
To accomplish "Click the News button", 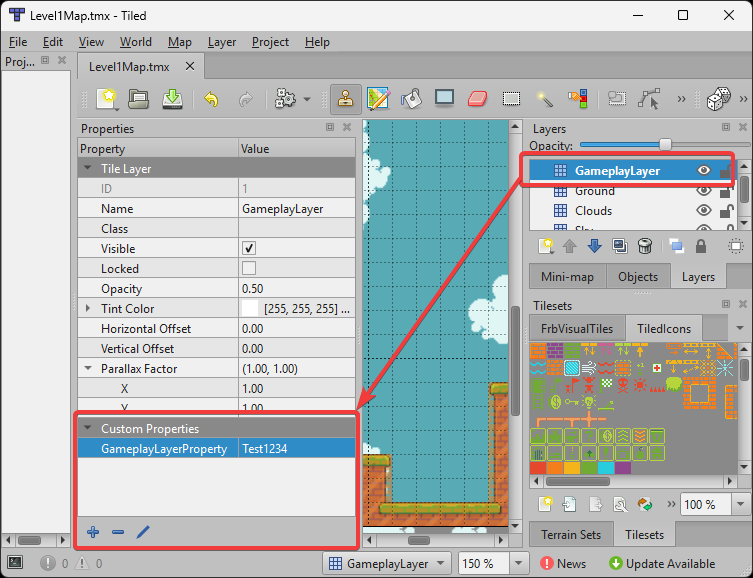I will tap(563, 564).
